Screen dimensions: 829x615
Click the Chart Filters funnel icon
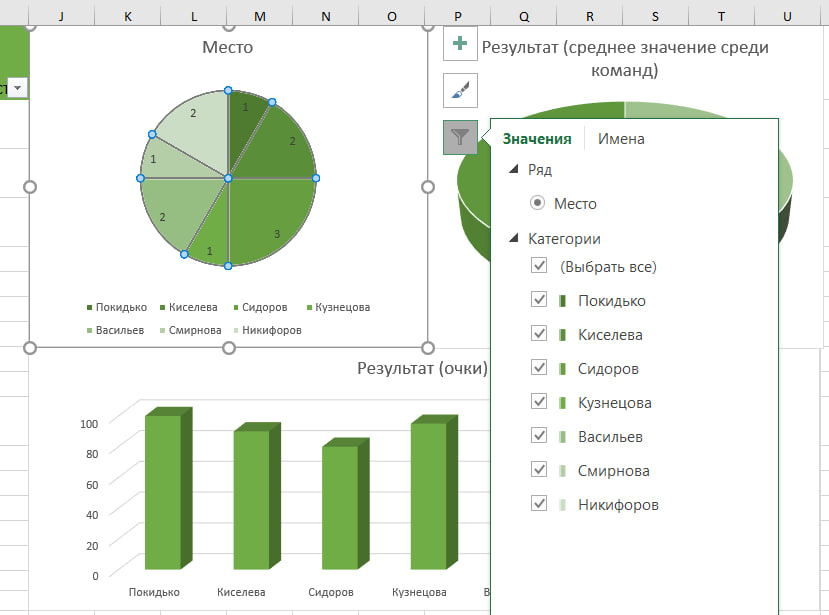pyautogui.click(x=460, y=137)
